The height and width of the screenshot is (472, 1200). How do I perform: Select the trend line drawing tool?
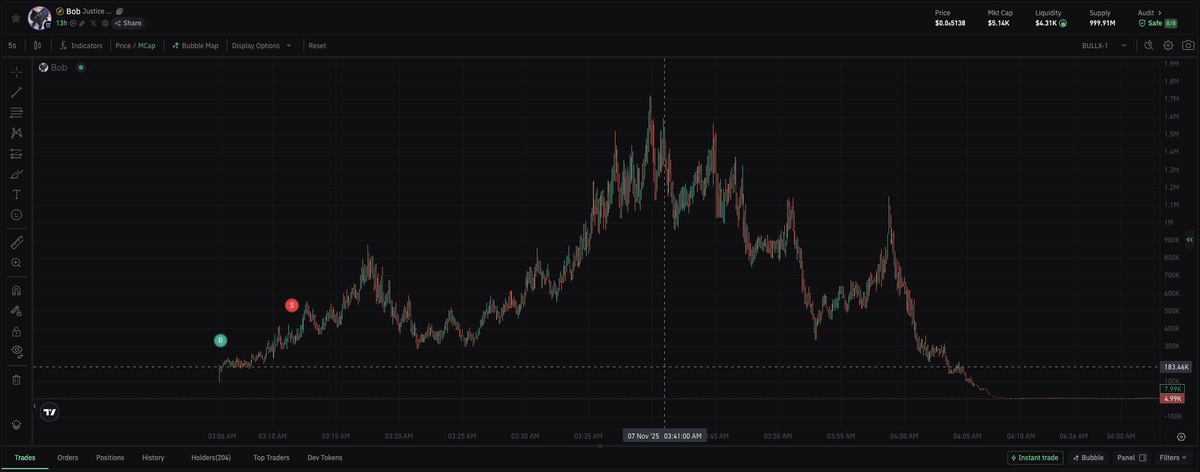(16, 92)
